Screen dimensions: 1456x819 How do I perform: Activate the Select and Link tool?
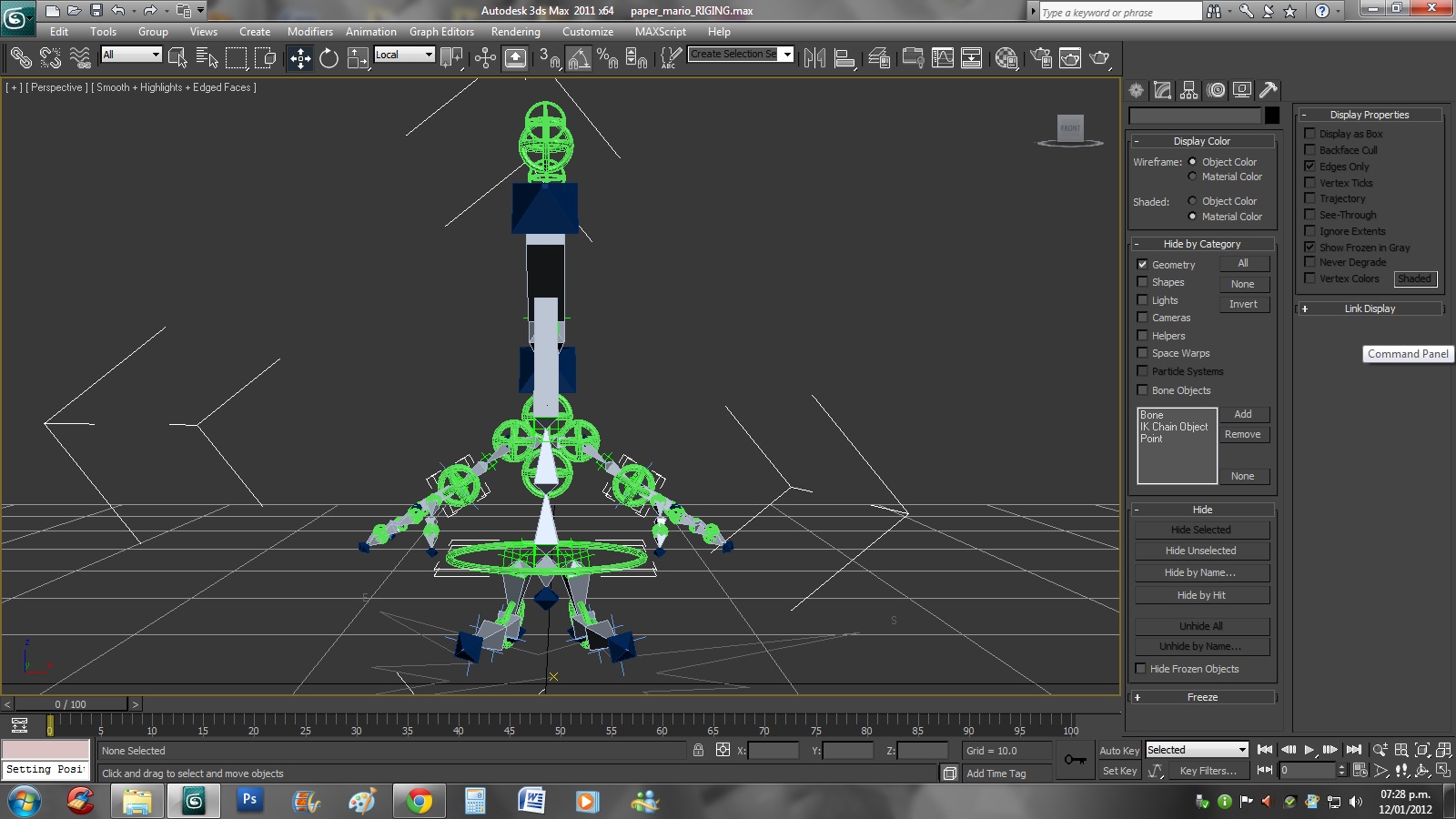(x=21, y=58)
